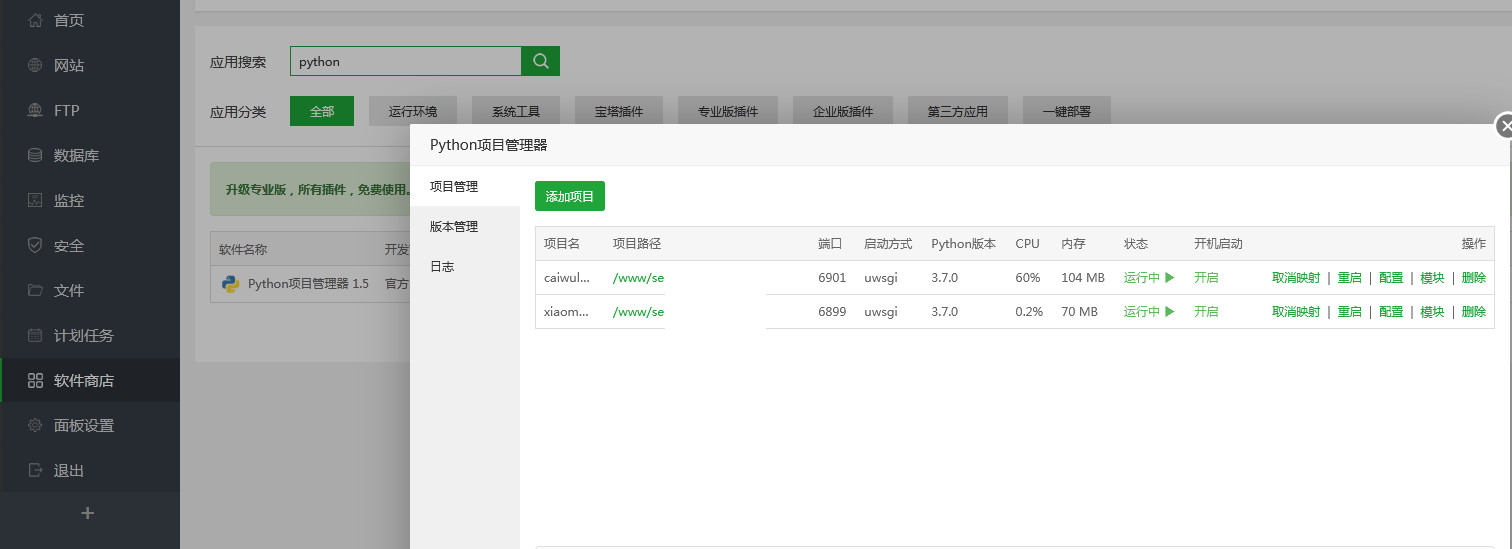Click the folder icon for 文件
Screen dimensions: 1512x549
[x=35, y=290]
